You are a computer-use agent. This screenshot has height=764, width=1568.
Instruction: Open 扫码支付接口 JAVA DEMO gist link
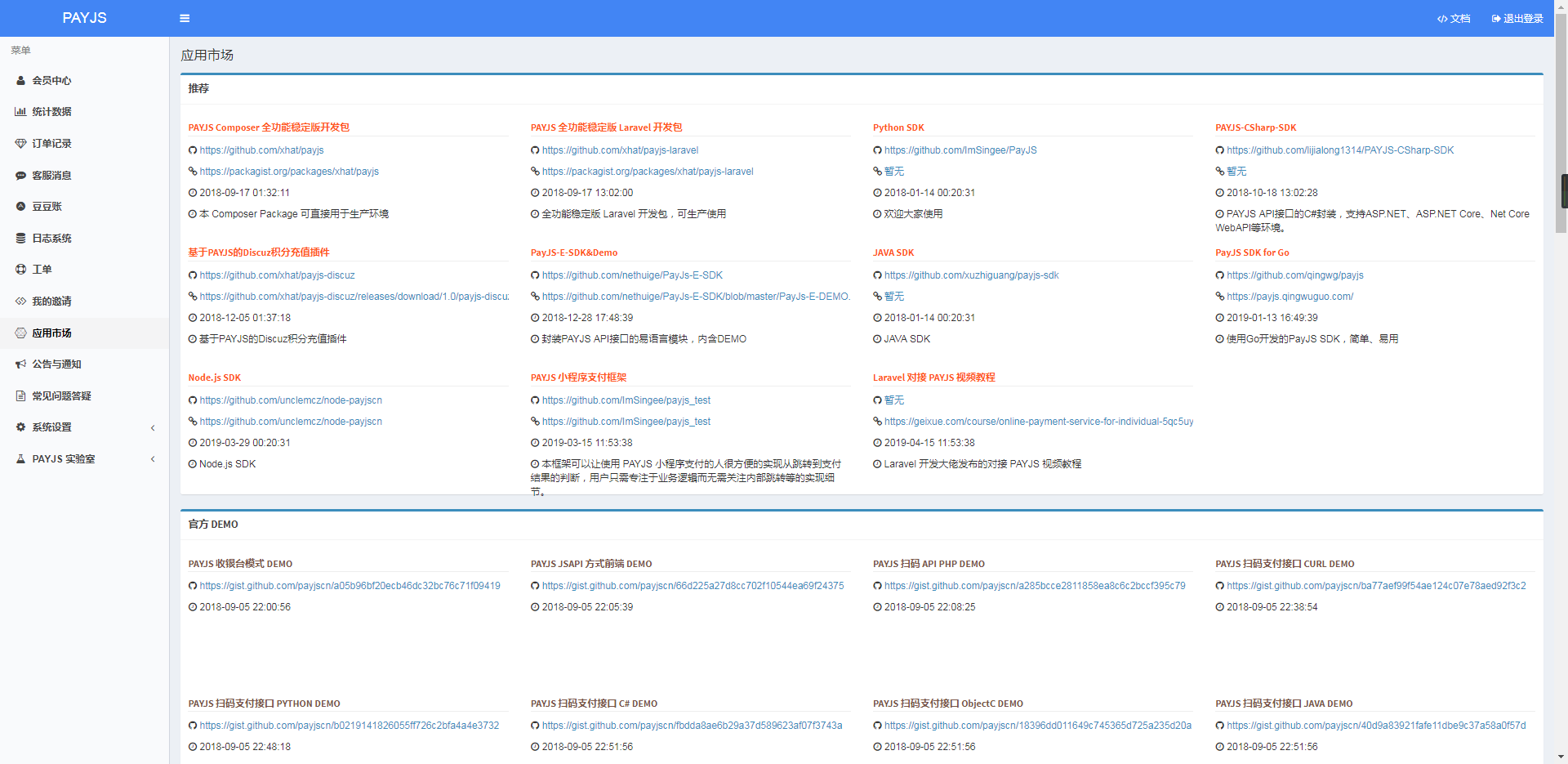(1376, 726)
